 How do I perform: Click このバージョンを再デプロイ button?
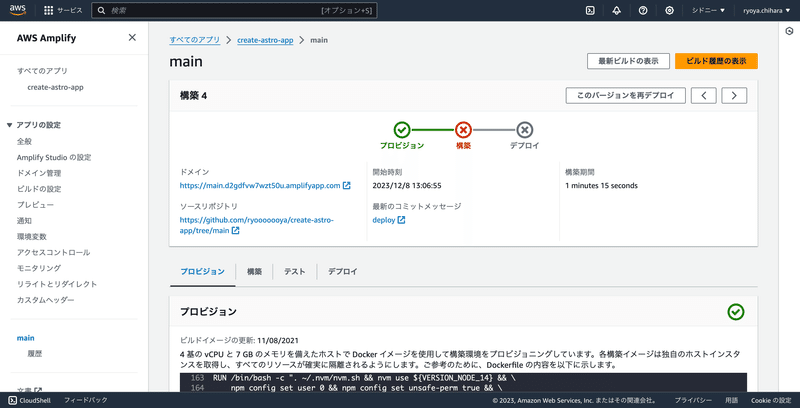626,95
